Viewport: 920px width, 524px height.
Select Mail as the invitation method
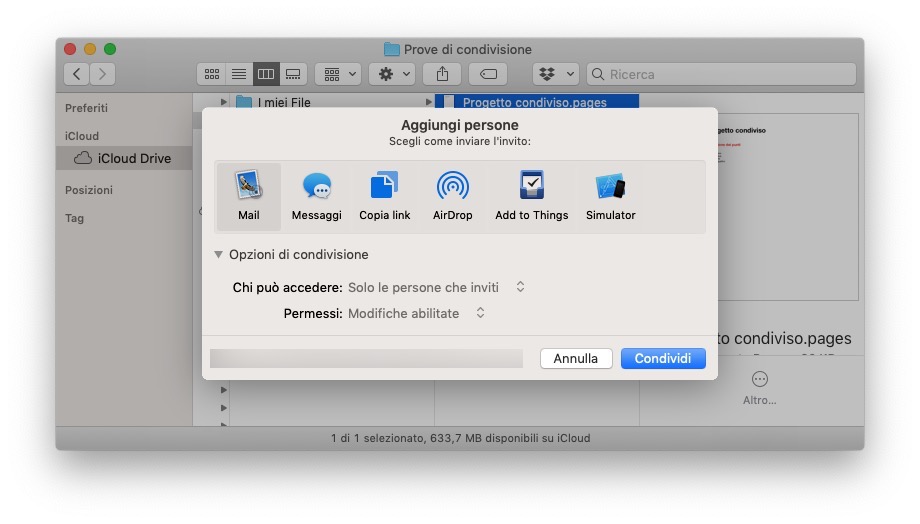pos(248,197)
